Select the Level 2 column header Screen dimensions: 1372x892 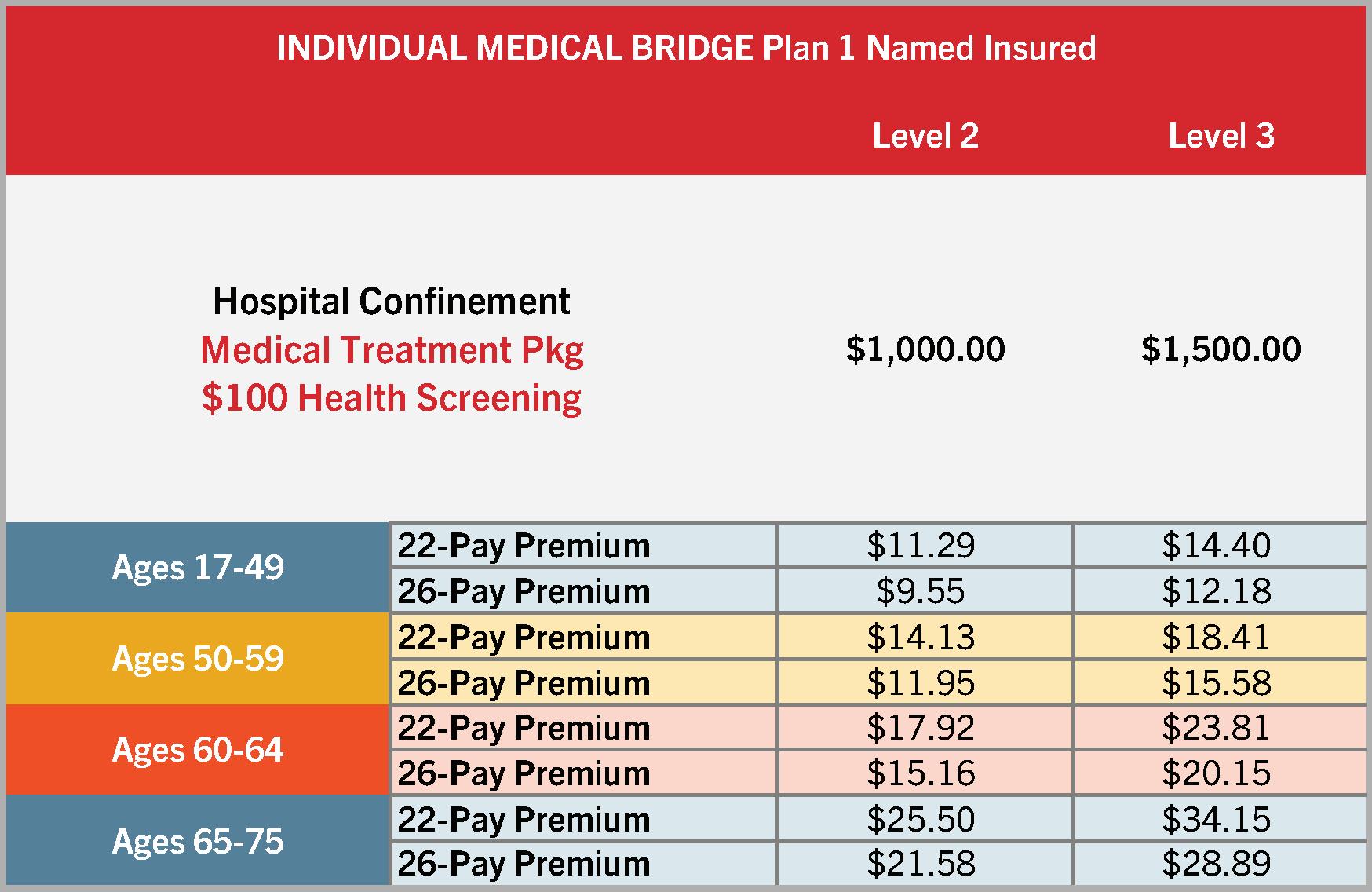[x=925, y=136]
